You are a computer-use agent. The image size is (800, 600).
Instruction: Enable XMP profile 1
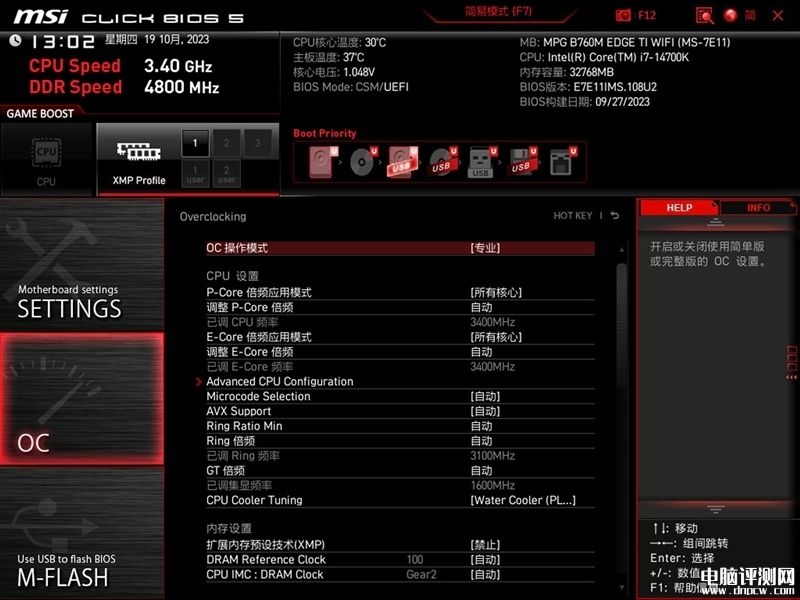point(195,143)
